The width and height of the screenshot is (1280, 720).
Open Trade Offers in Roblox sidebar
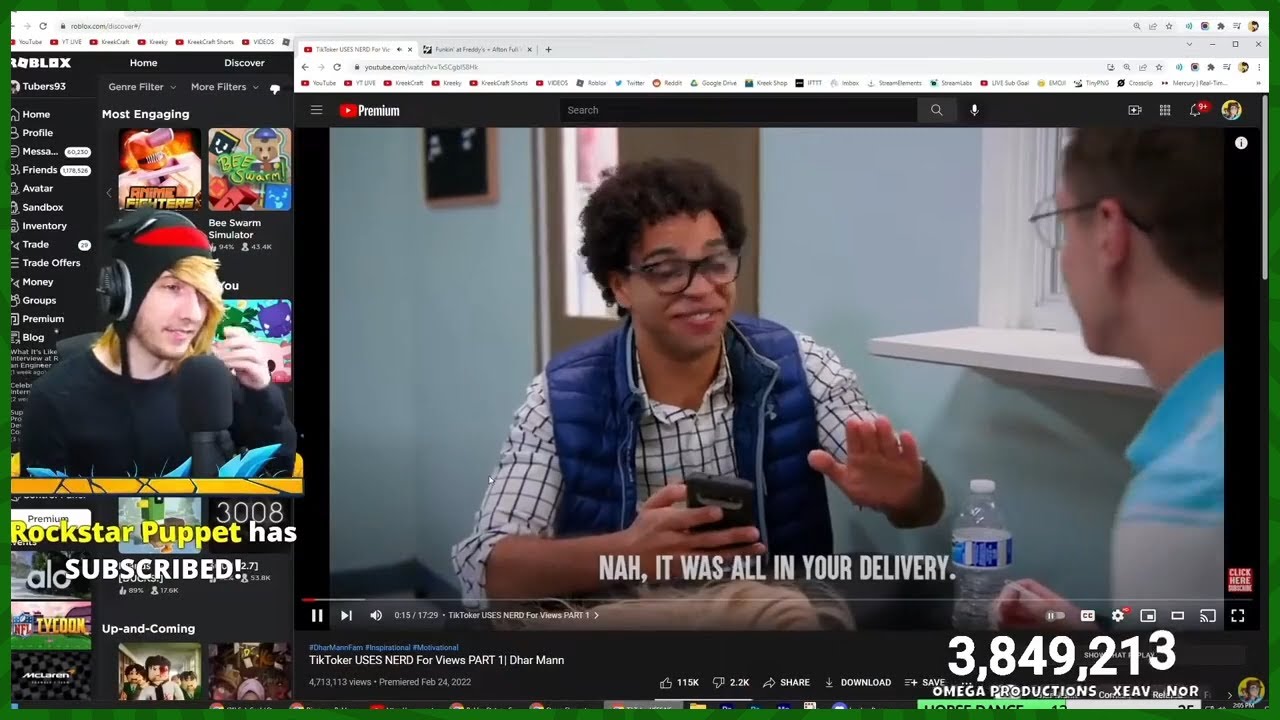click(46, 263)
